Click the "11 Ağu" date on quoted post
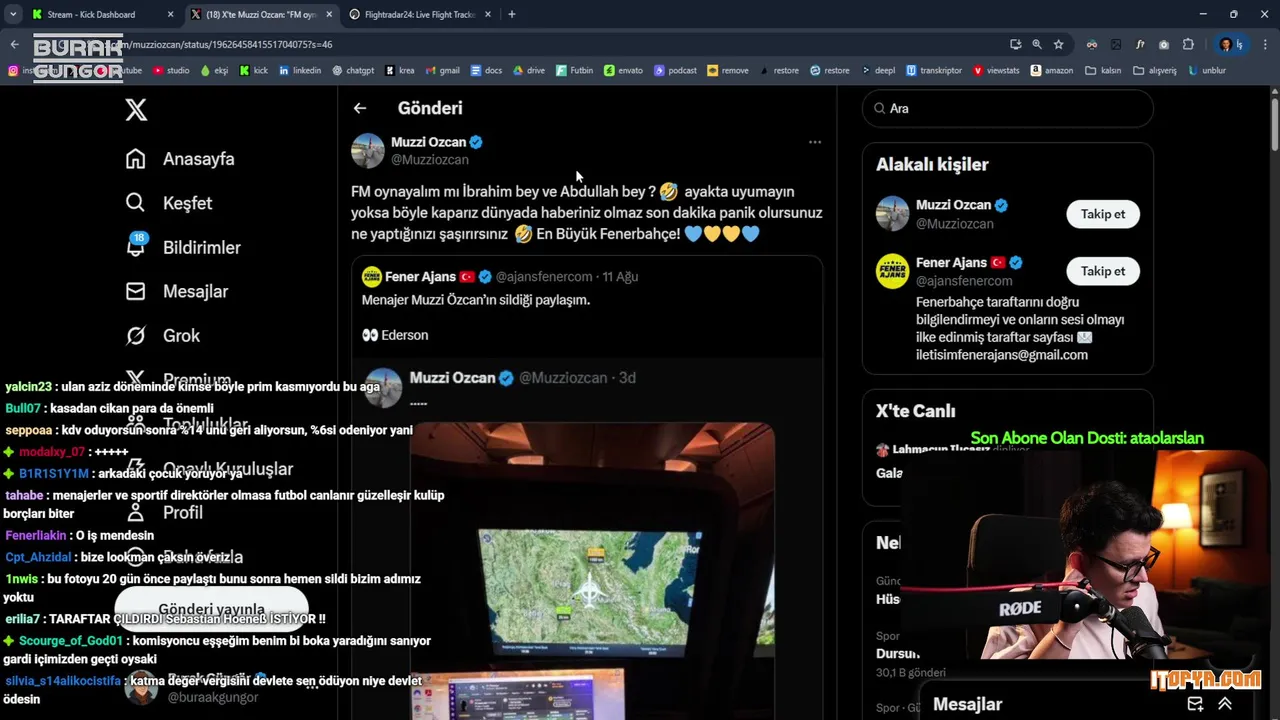1280x720 pixels. (620, 276)
